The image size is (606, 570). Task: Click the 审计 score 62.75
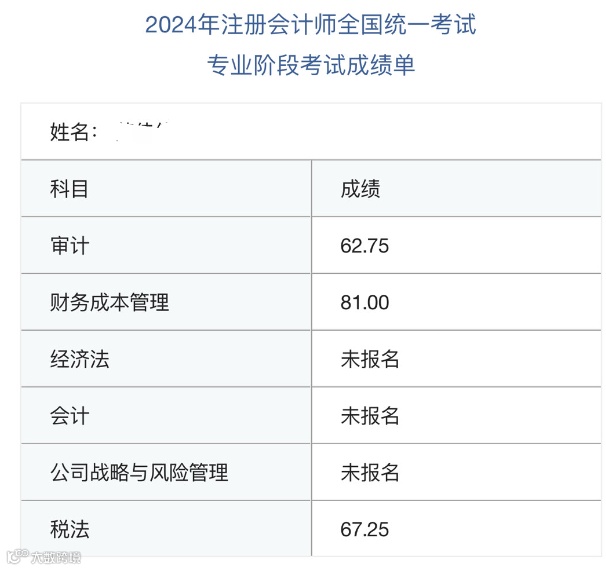[x=364, y=246]
